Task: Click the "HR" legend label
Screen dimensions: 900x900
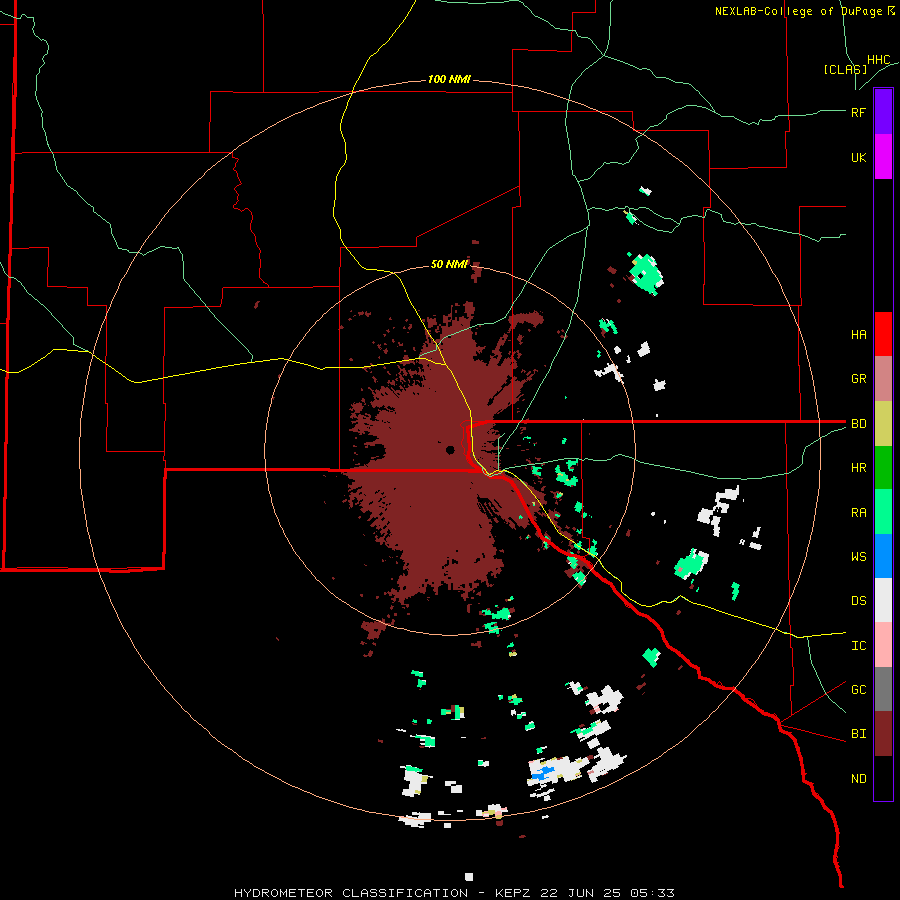Action: (858, 468)
